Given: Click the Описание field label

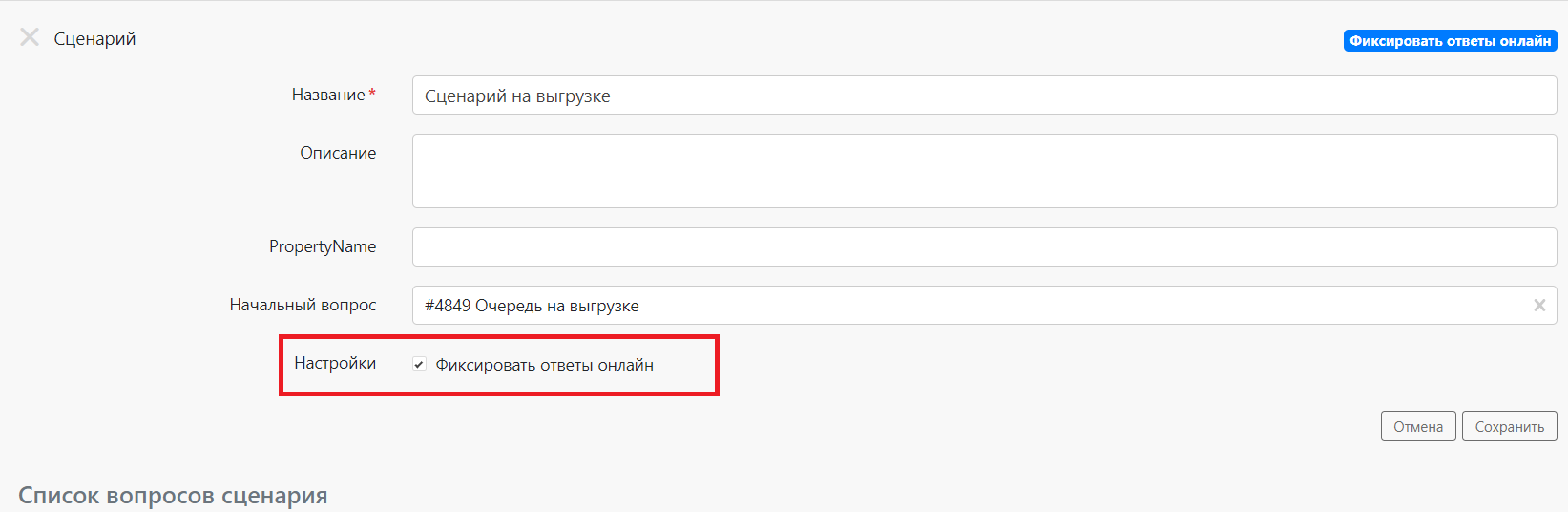Looking at the screenshot, I should click(338, 153).
